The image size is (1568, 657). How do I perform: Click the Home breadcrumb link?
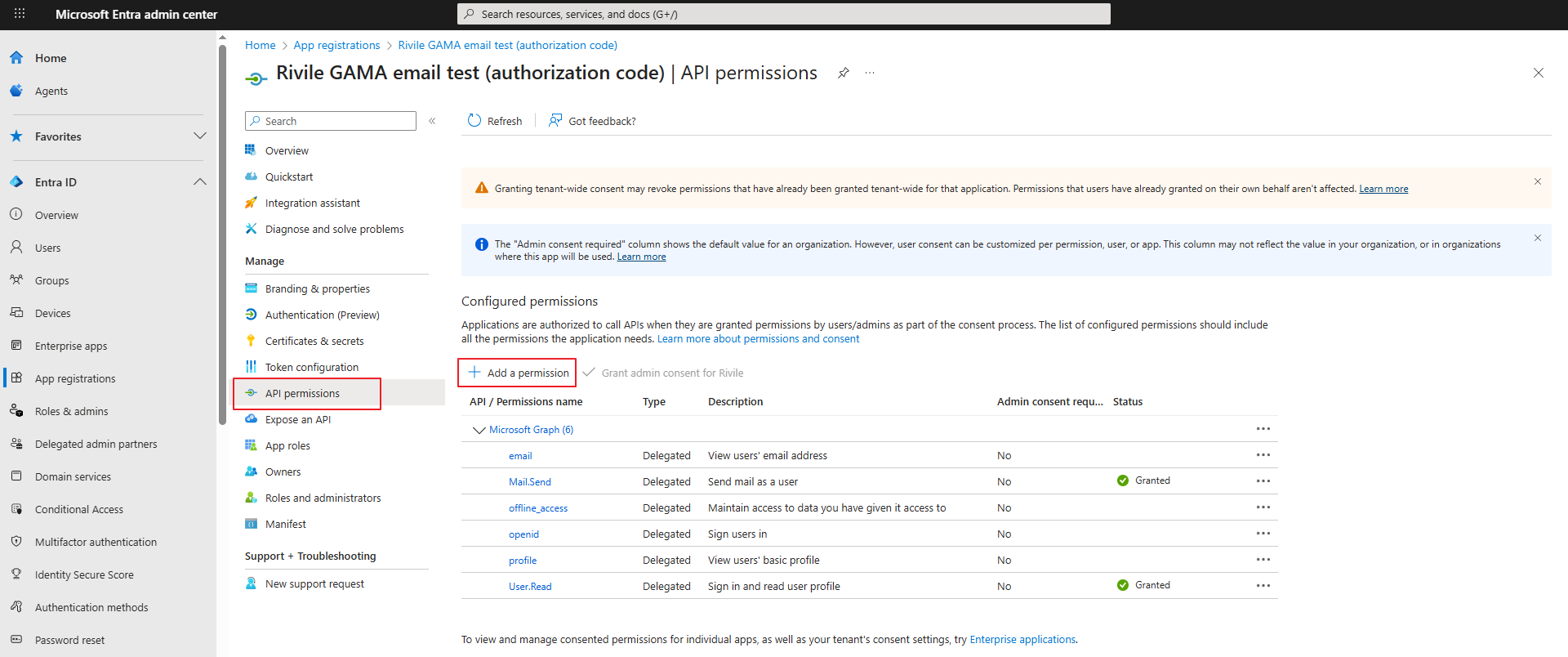261,45
